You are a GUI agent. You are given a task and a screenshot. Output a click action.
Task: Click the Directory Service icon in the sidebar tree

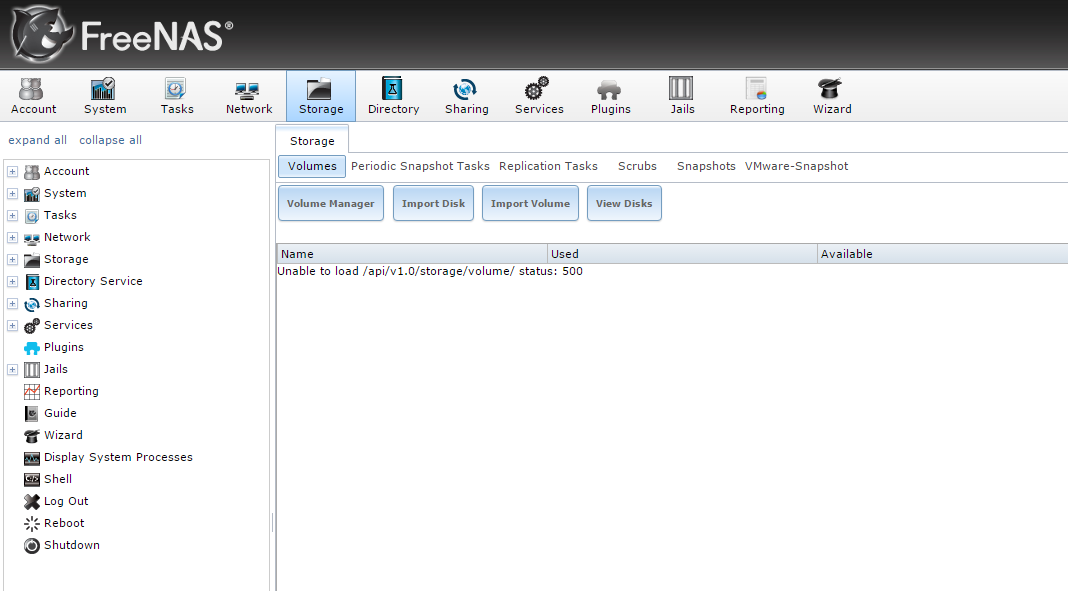click(32, 281)
